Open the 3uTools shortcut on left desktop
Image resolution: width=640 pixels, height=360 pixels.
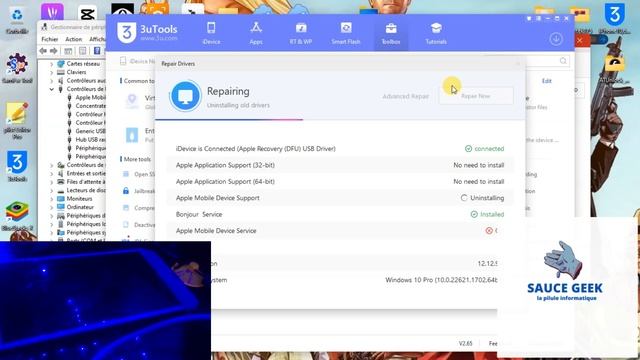[17, 166]
